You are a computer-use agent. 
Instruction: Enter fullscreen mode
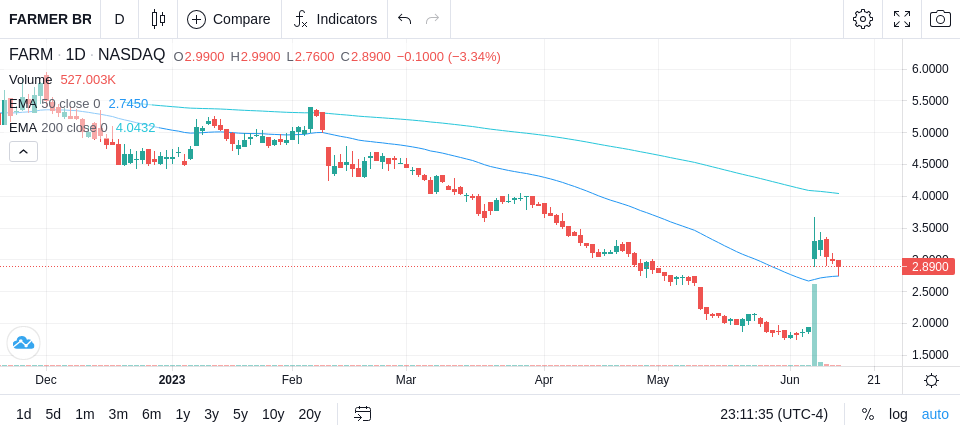902,19
